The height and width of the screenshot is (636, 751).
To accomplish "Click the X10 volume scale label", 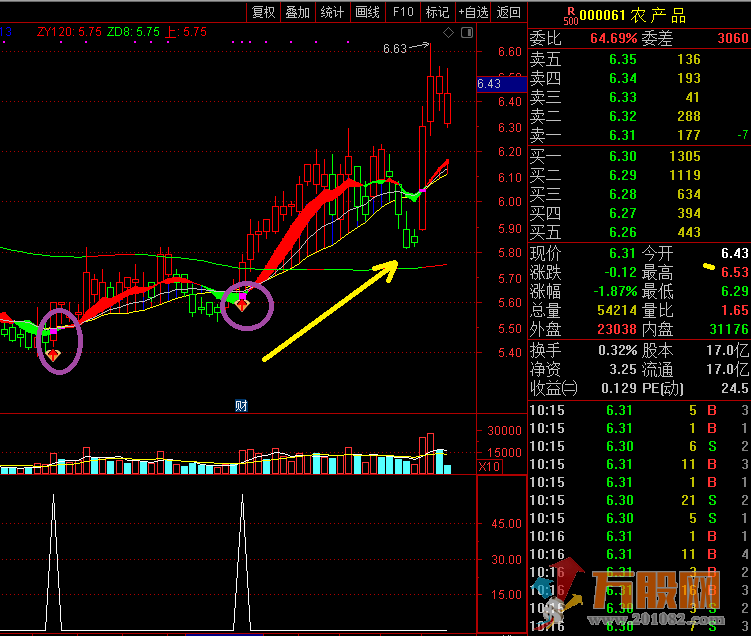I will 489,466.
